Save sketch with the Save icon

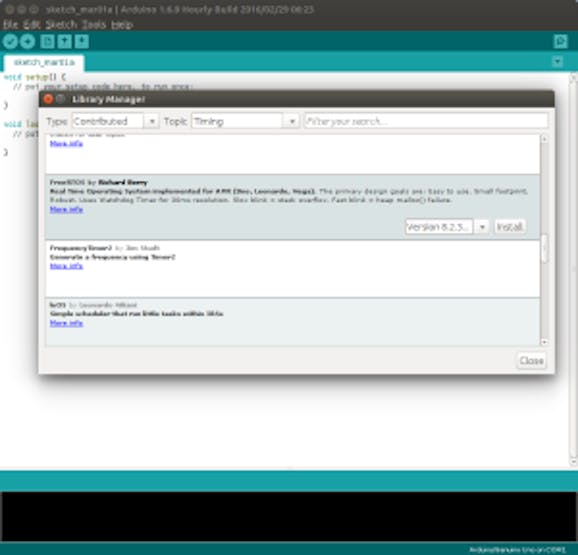point(82,41)
